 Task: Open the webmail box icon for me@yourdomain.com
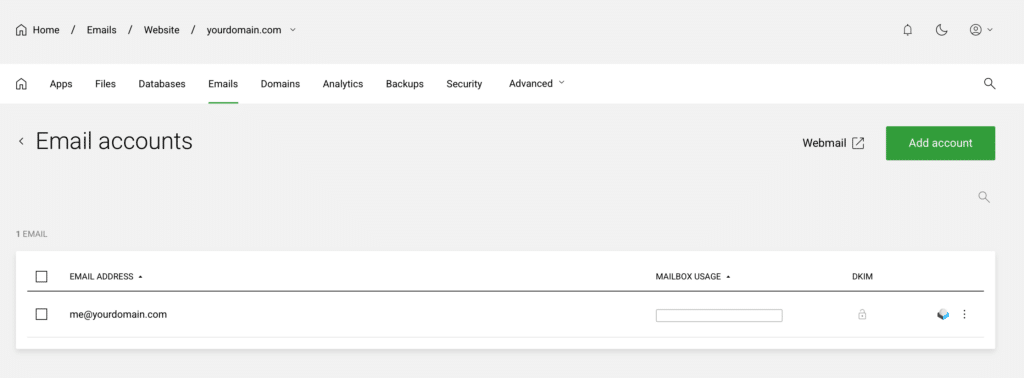click(942, 315)
